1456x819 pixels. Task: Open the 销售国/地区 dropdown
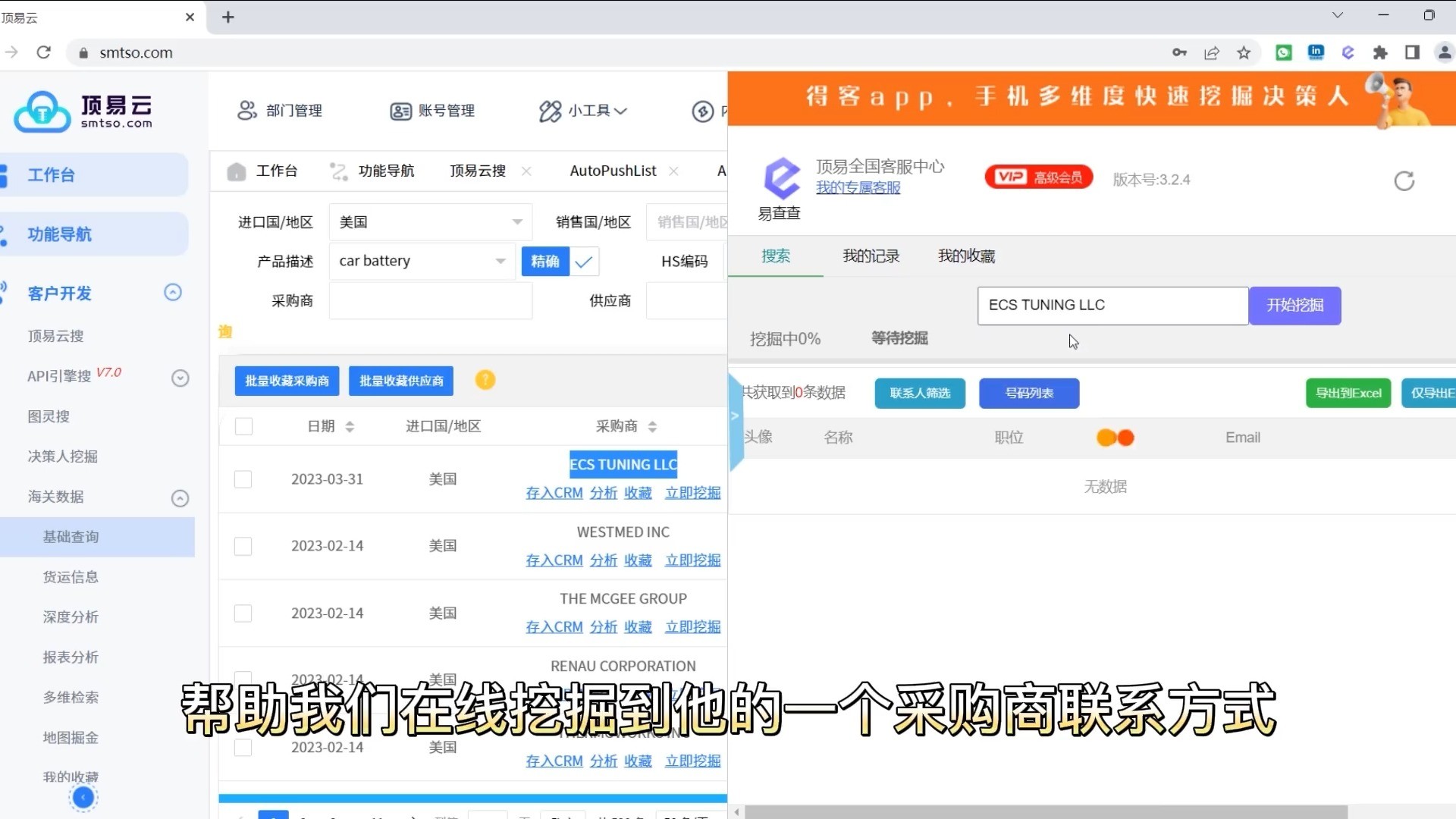tap(687, 222)
